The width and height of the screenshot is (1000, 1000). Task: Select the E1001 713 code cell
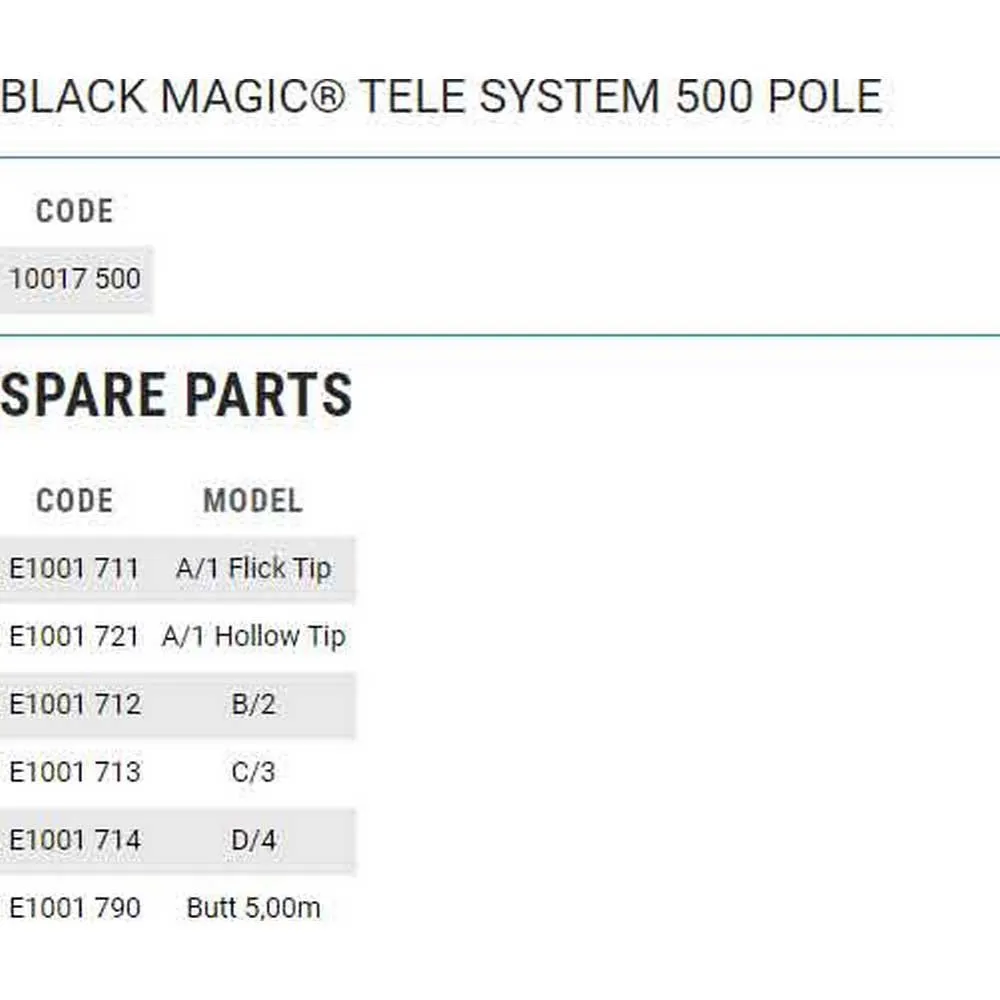click(x=75, y=773)
